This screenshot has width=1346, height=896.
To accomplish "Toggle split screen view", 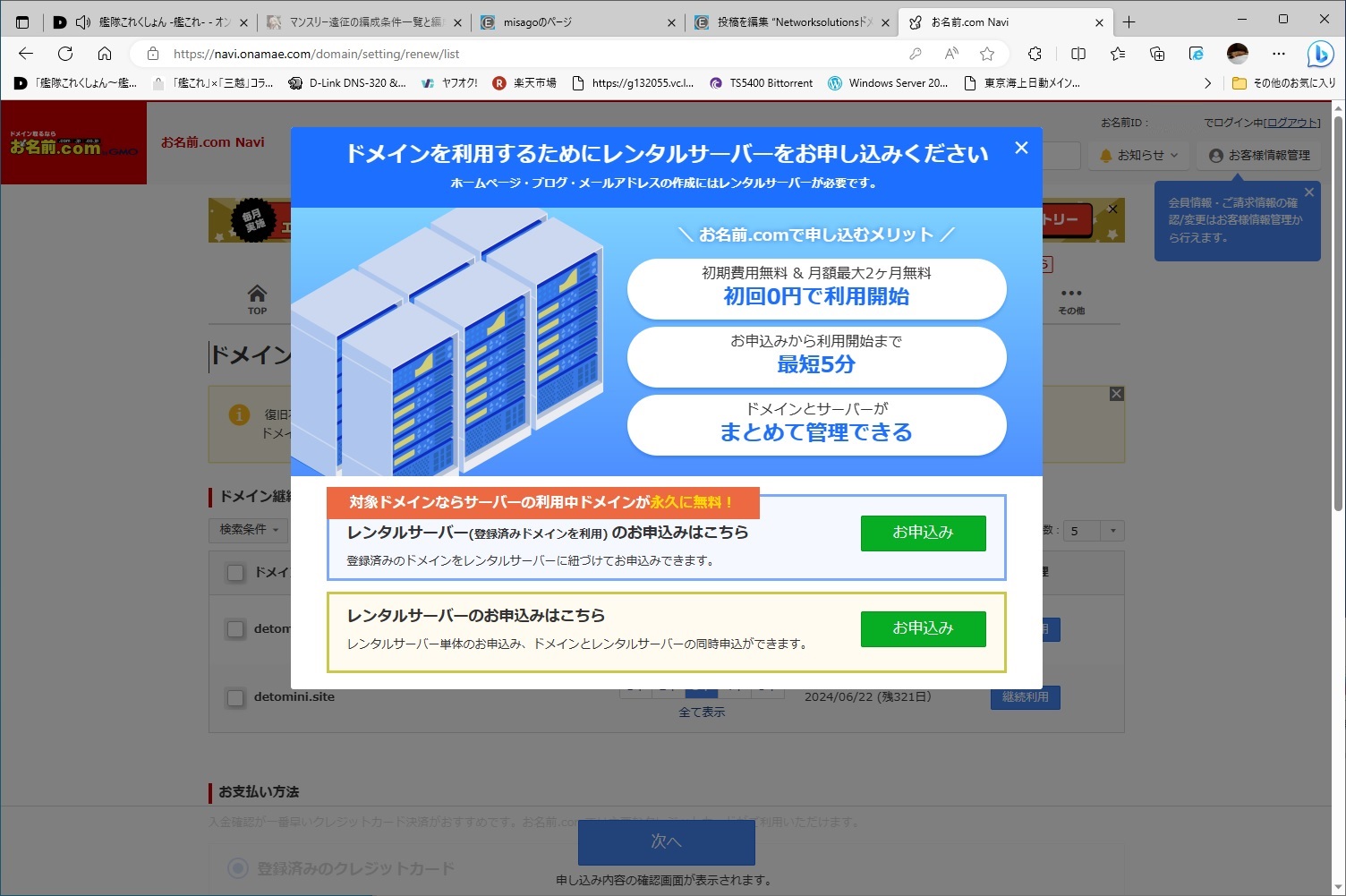I will pos(1078,54).
